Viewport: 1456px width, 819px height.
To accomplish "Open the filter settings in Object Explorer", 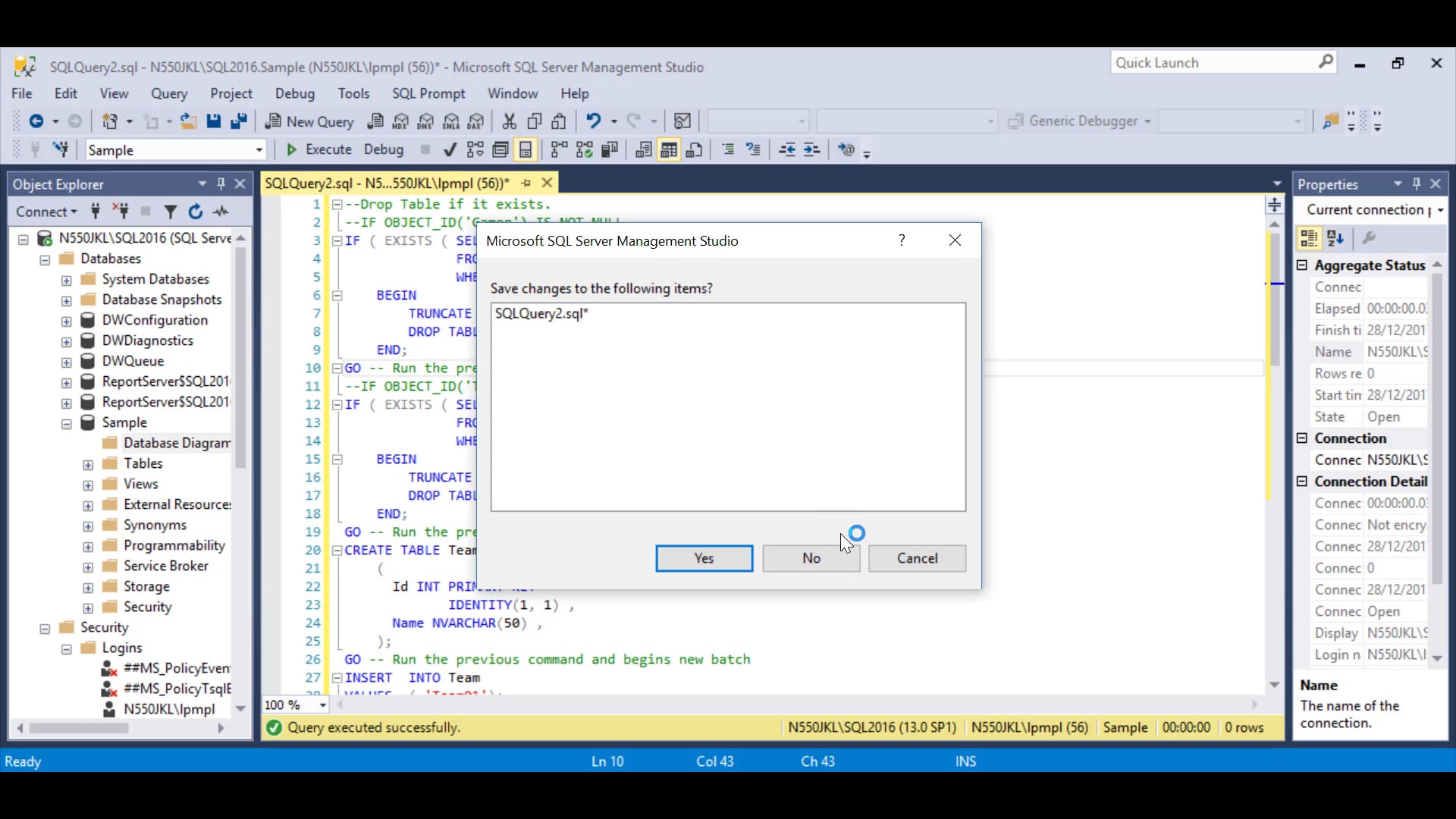I will [x=170, y=212].
